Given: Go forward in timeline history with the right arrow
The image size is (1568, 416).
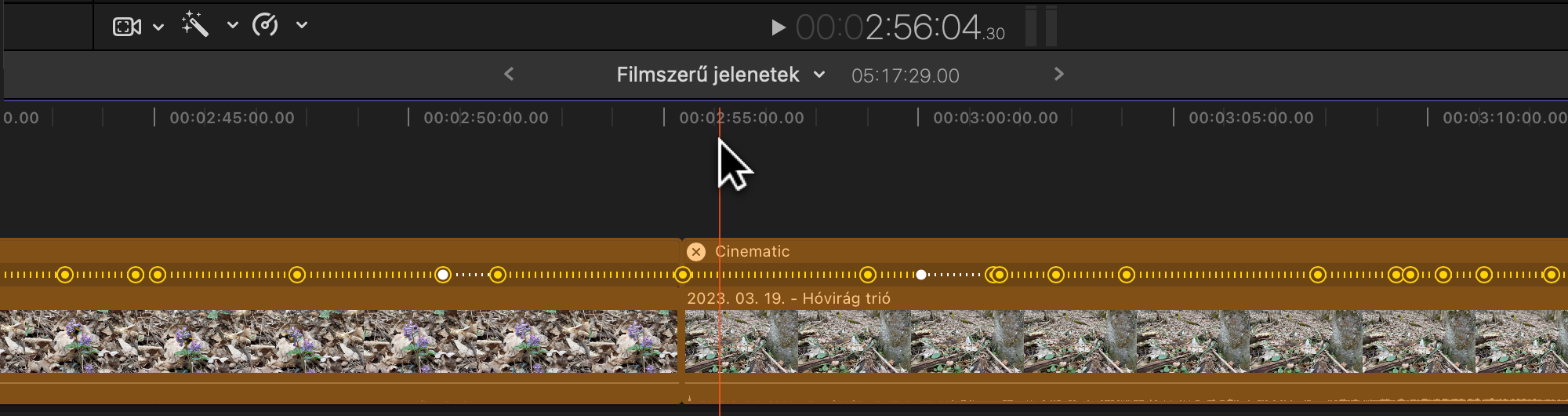Looking at the screenshot, I should point(1058,74).
